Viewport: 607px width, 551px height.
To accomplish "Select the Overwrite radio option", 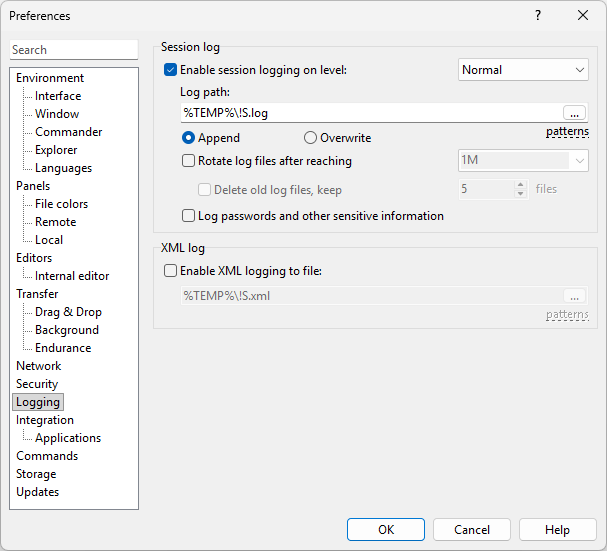I will tap(310, 138).
